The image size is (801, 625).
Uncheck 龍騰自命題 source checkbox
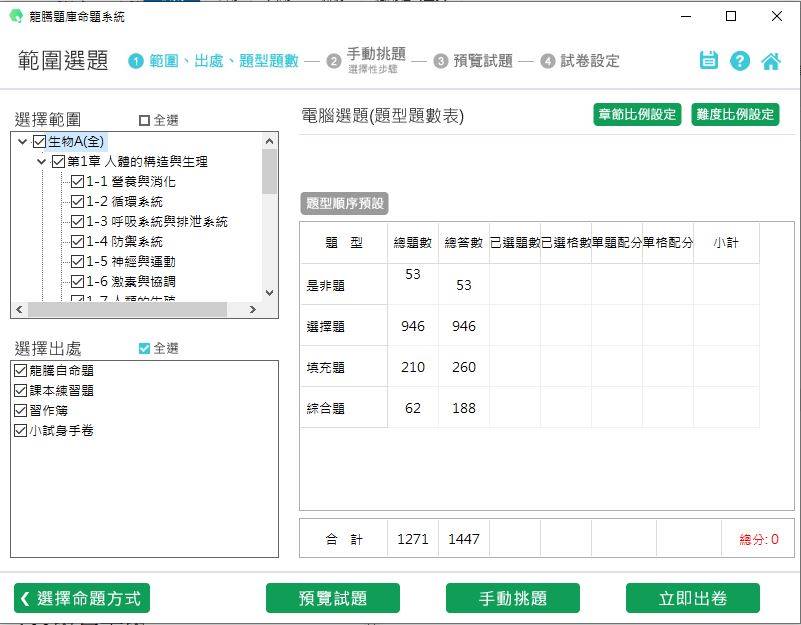pyautogui.click(x=20, y=371)
